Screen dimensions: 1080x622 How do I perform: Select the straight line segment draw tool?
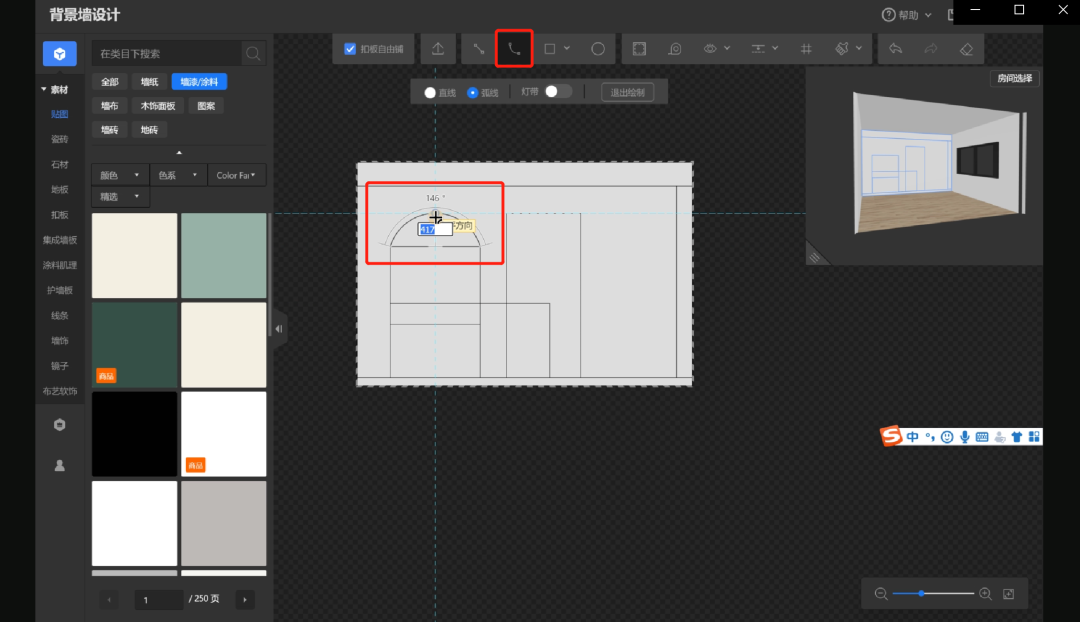coord(479,49)
